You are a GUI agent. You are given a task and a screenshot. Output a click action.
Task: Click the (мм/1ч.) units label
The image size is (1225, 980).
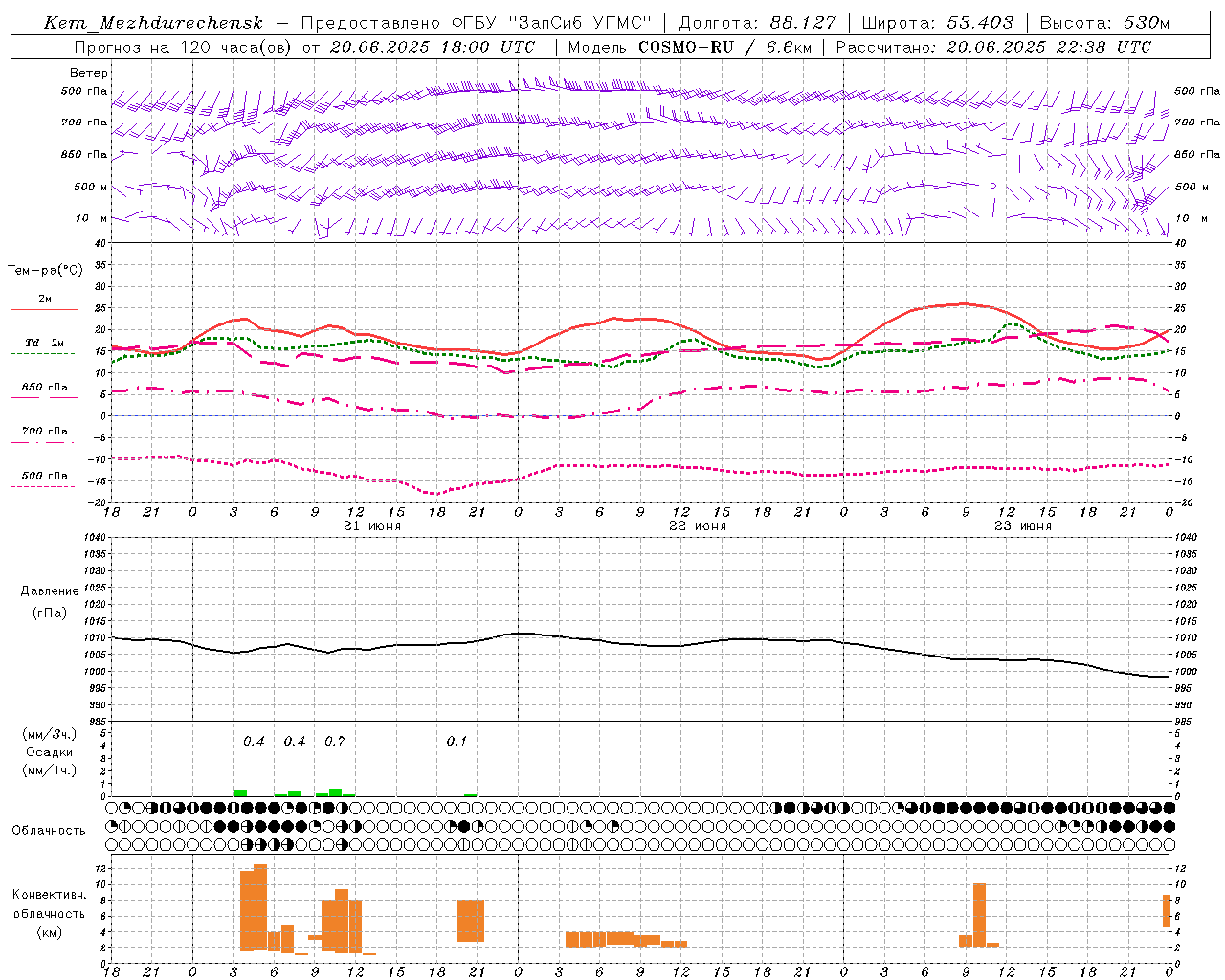tap(50, 770)
